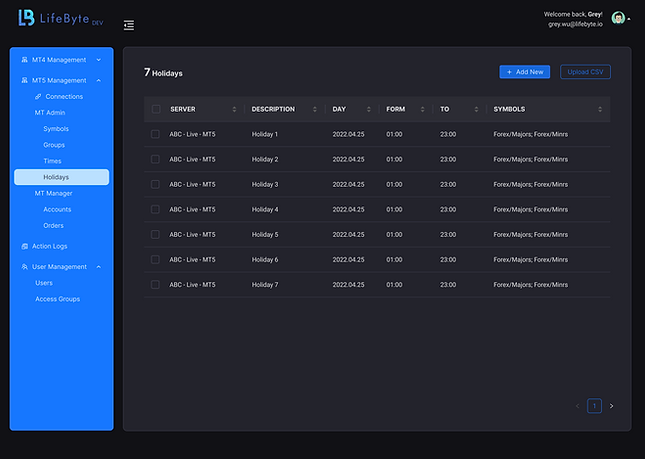645x459 pixels.
Task: Click the MT Manager sidebar heading
Action: click(53, 193)
